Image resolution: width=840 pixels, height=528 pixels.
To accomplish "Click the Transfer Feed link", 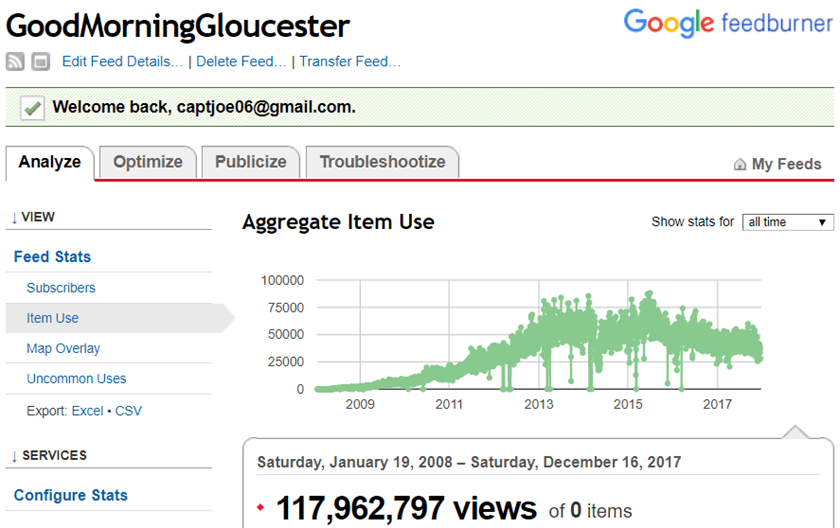I will (349, 62).
